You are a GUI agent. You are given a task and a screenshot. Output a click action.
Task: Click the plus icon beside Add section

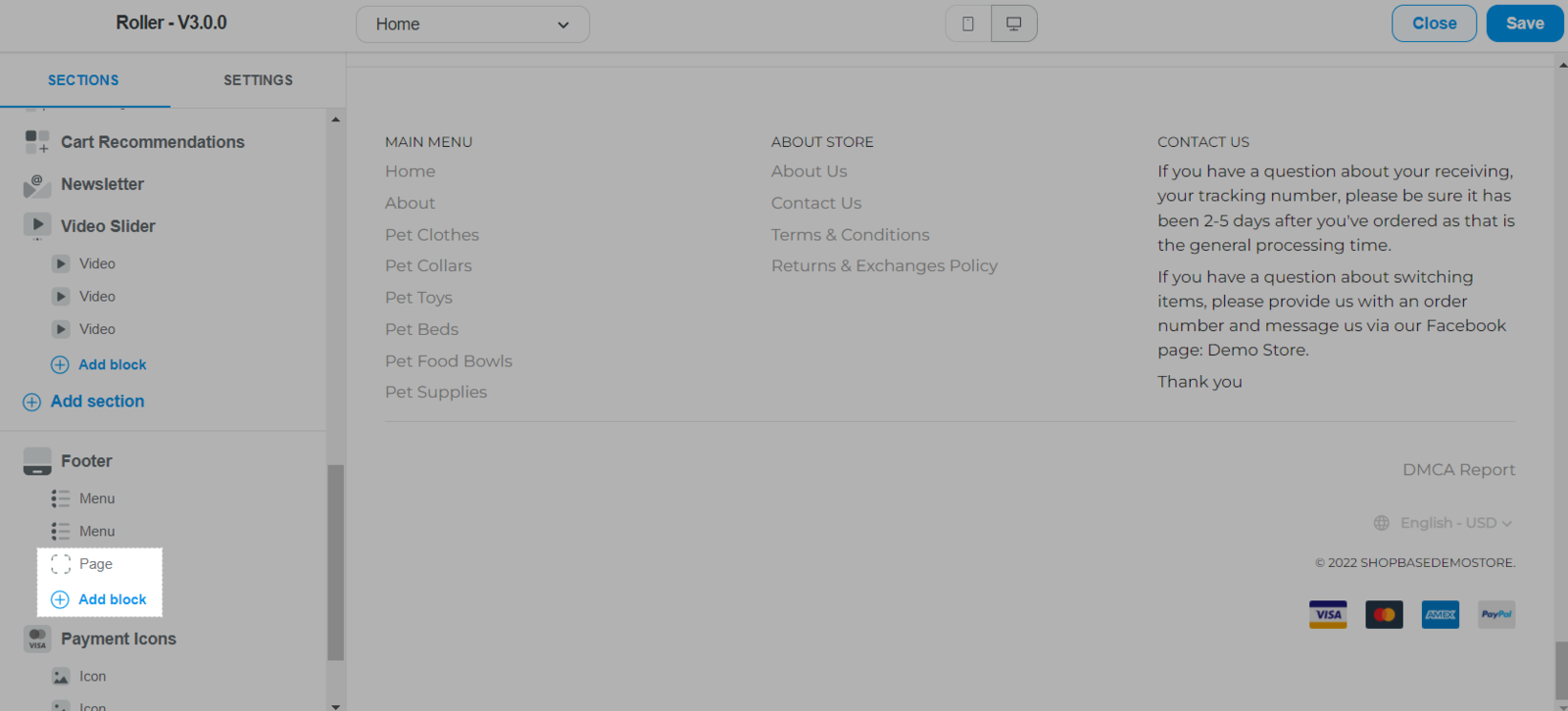31,402
